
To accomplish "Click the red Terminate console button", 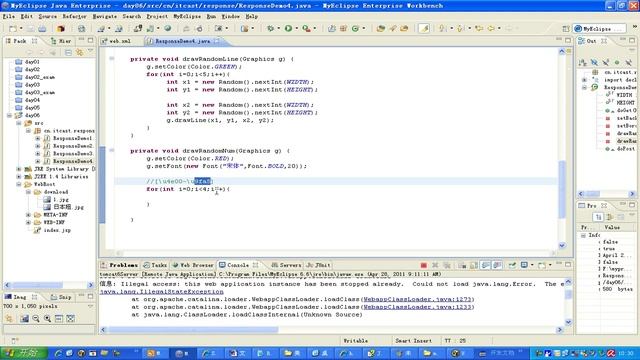I will pos(424,265).
